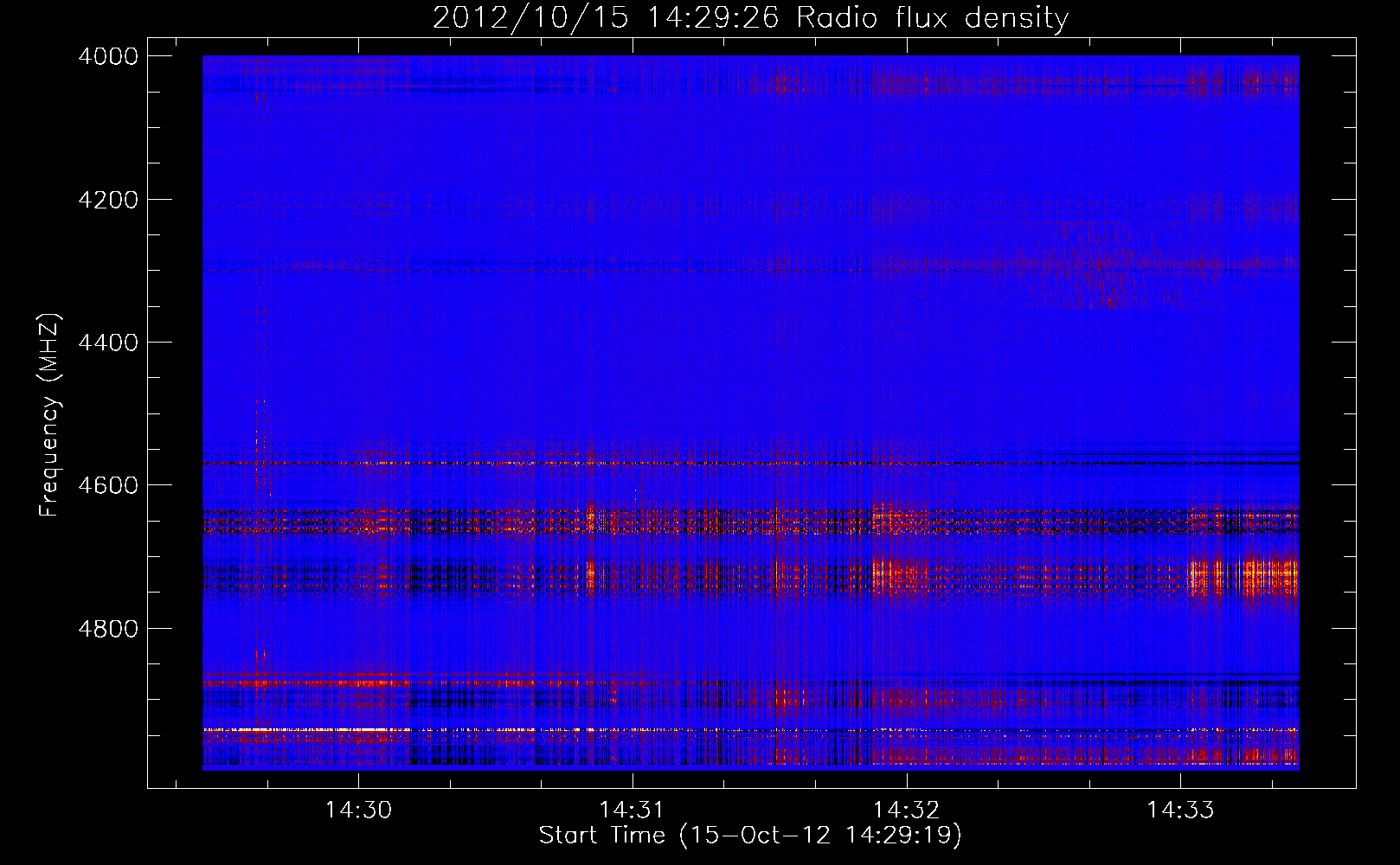Click the 14:32 time tick label
Image resolution: width=1400 pixels, height=865 pixels.
coord(906,810)
